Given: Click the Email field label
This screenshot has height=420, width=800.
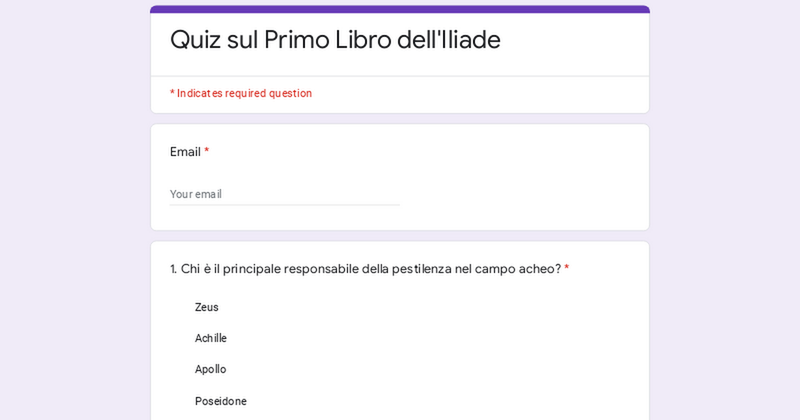Looking at the screenshot, I should point(185,152).
